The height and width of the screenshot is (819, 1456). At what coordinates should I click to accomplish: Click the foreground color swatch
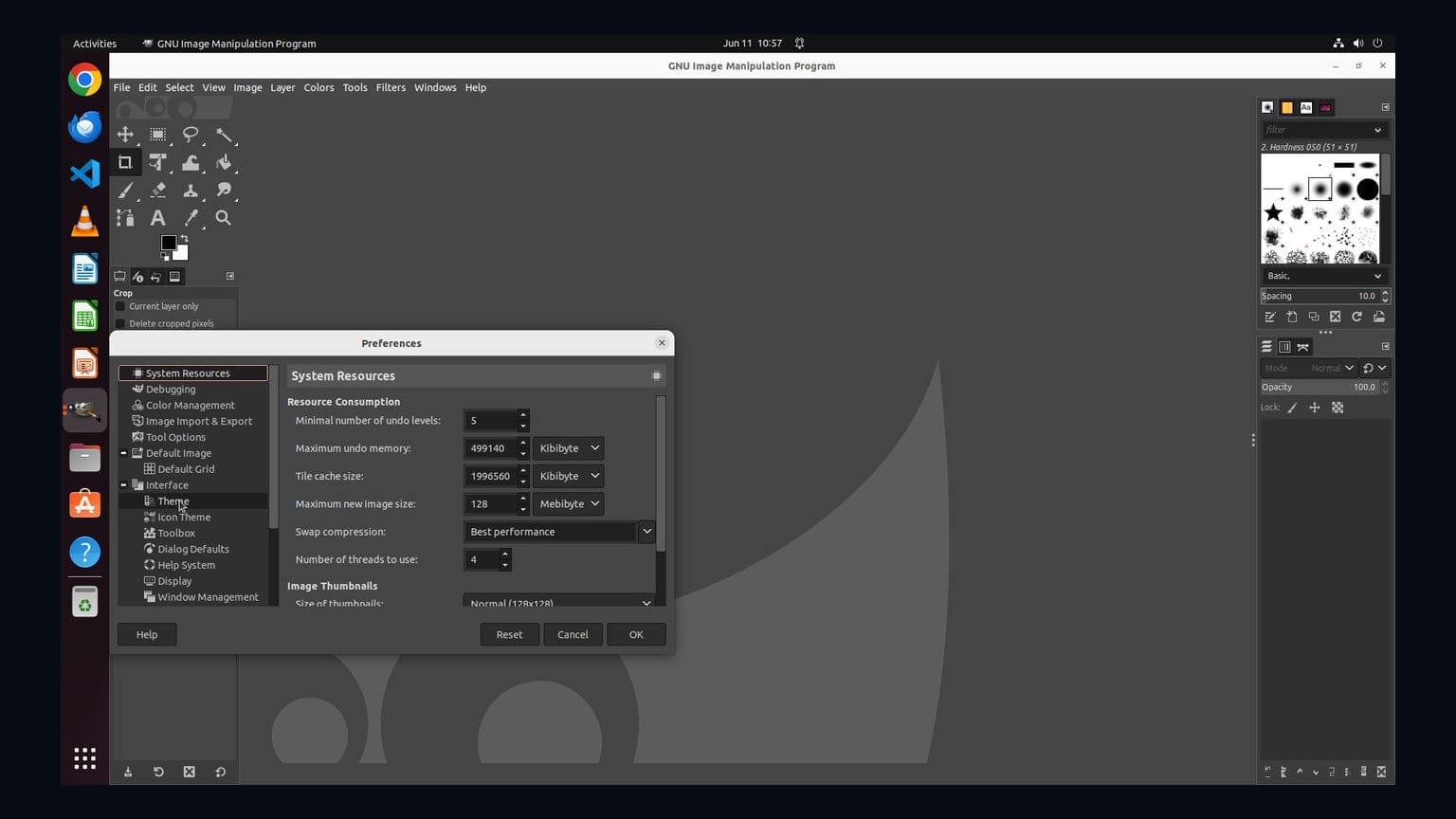[x=168, y=243]
